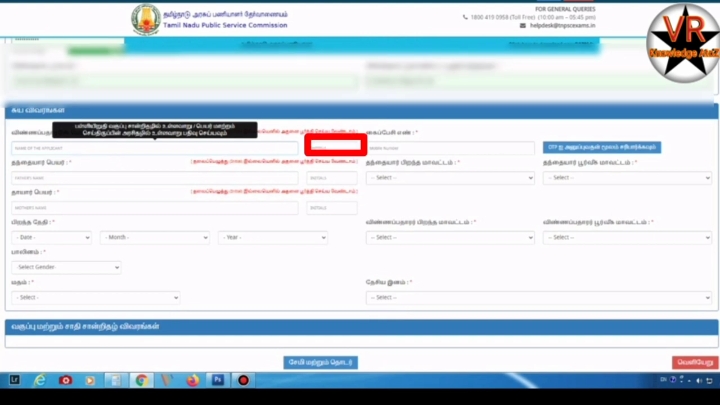Click the Tamil Nadu government emblem logo
This screenshot has height=405, width=720.
[146, 19]
